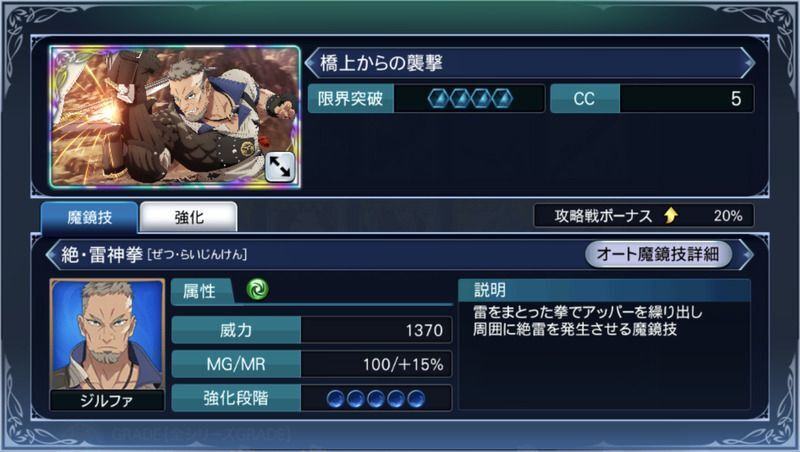
Task: Click the last limit break hexagon gem
Action: point(503,98)
